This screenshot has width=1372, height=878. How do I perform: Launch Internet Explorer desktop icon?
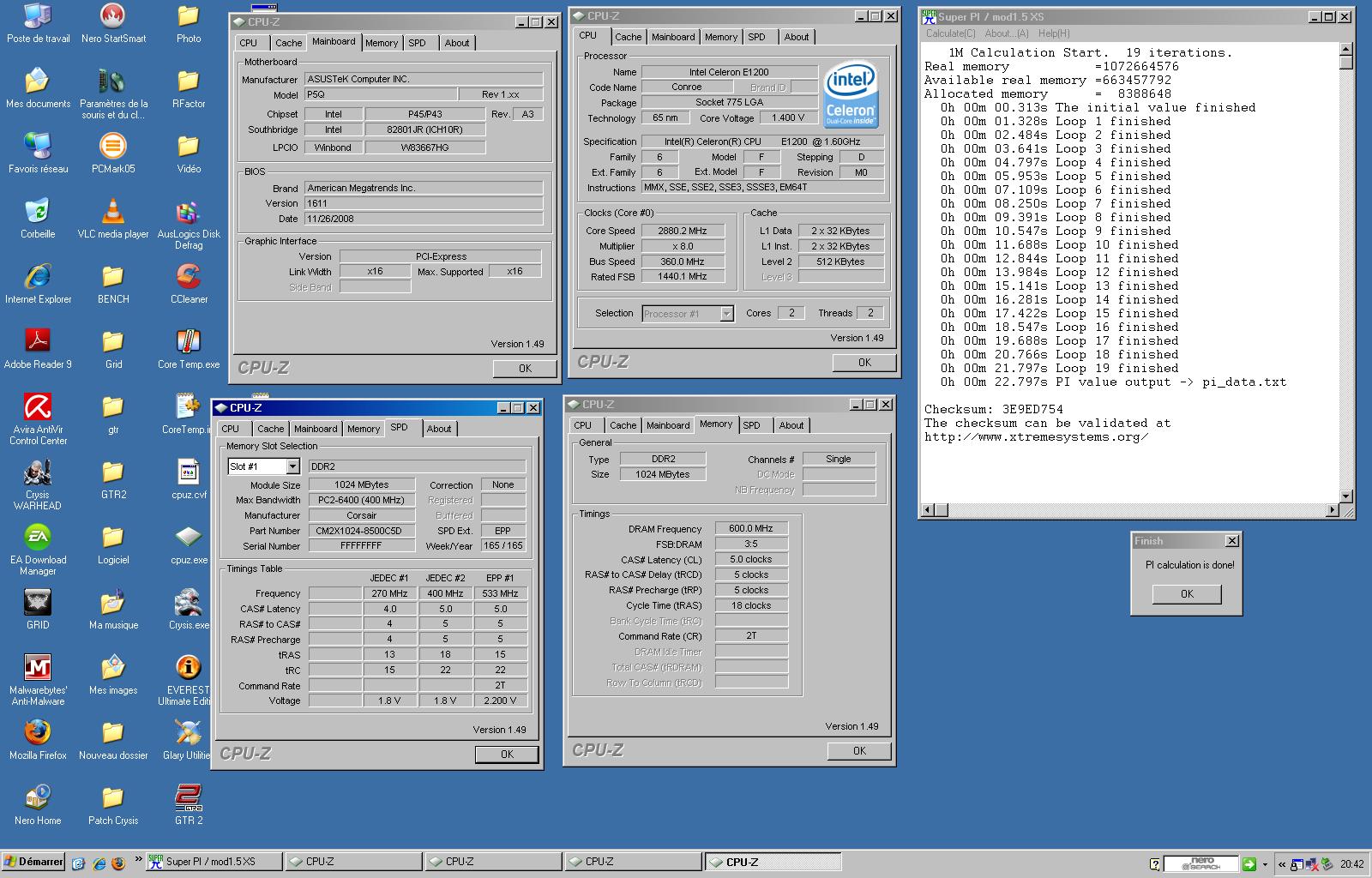click(x=38, y=284)
